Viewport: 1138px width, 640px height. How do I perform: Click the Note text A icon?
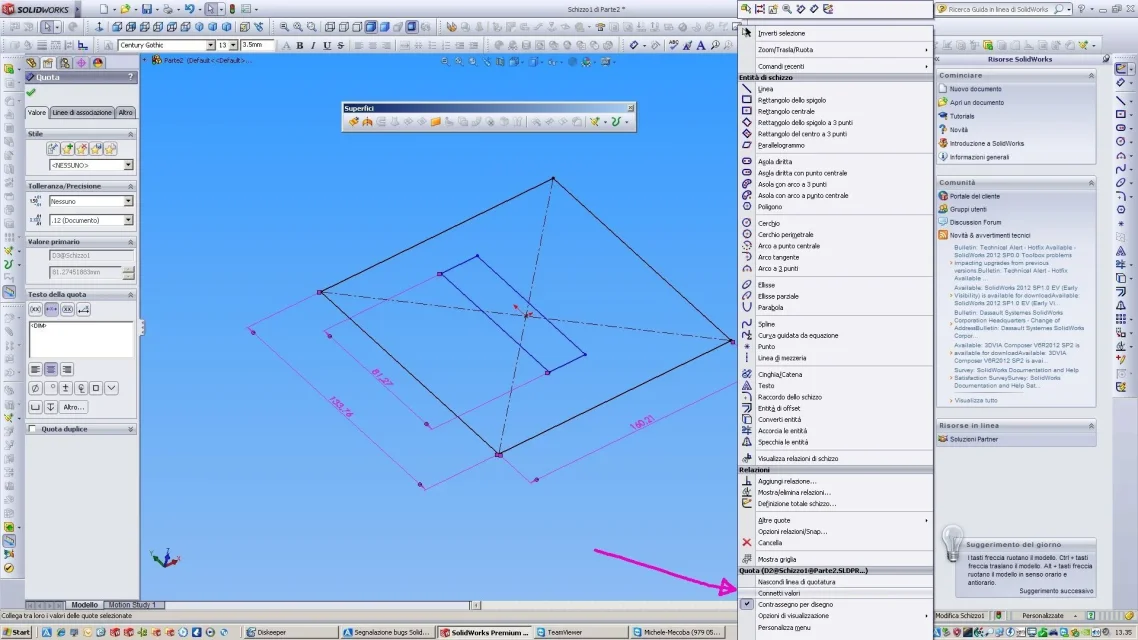[x=701, y=45]
